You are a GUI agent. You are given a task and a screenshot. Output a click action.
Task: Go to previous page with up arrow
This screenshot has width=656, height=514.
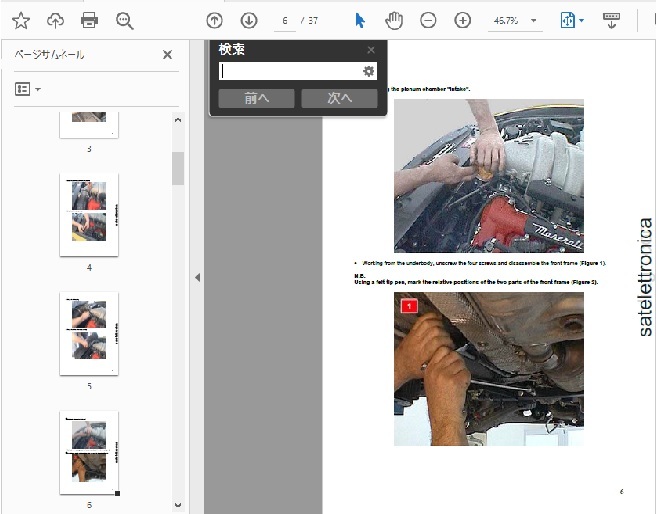point(215,20)
